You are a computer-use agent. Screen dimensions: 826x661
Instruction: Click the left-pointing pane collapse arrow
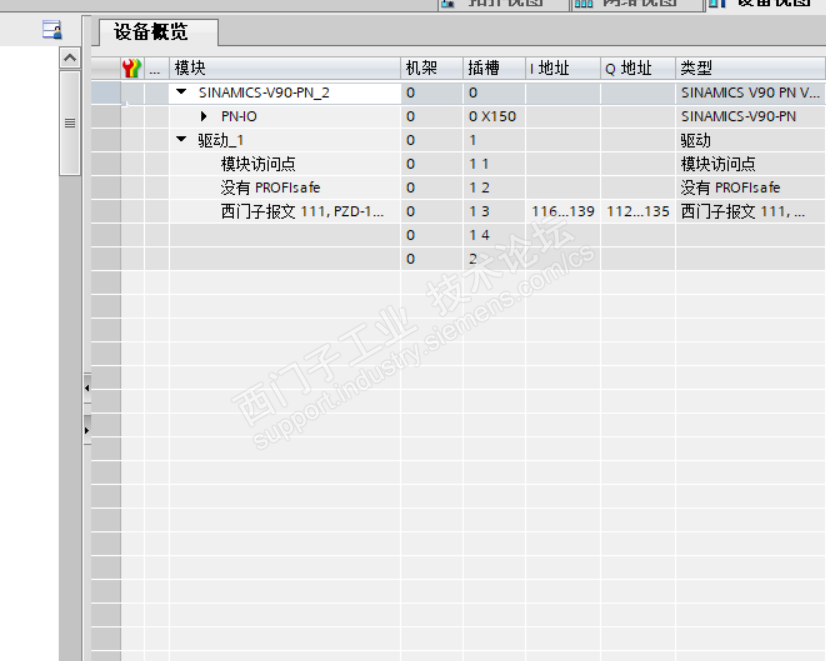pos(87,388)
